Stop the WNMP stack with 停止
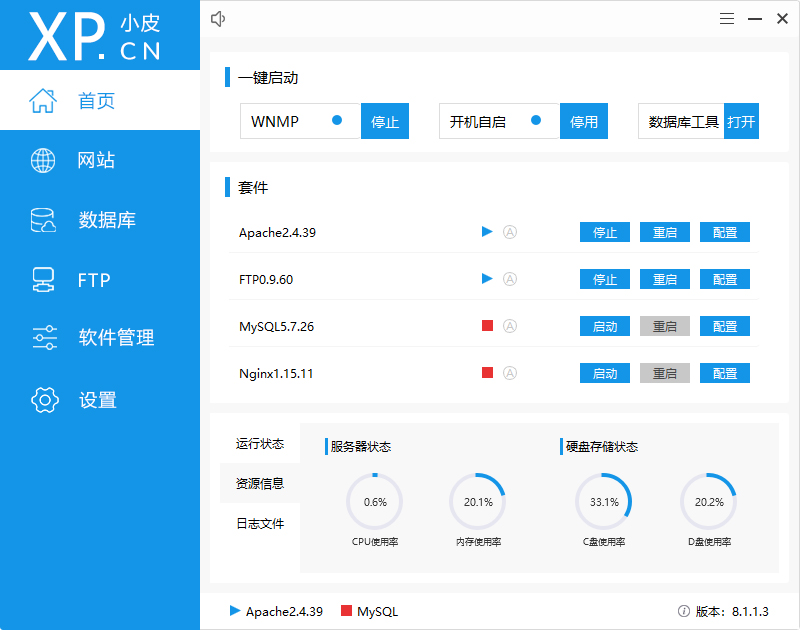800x630 pixels. coord(385,121)
